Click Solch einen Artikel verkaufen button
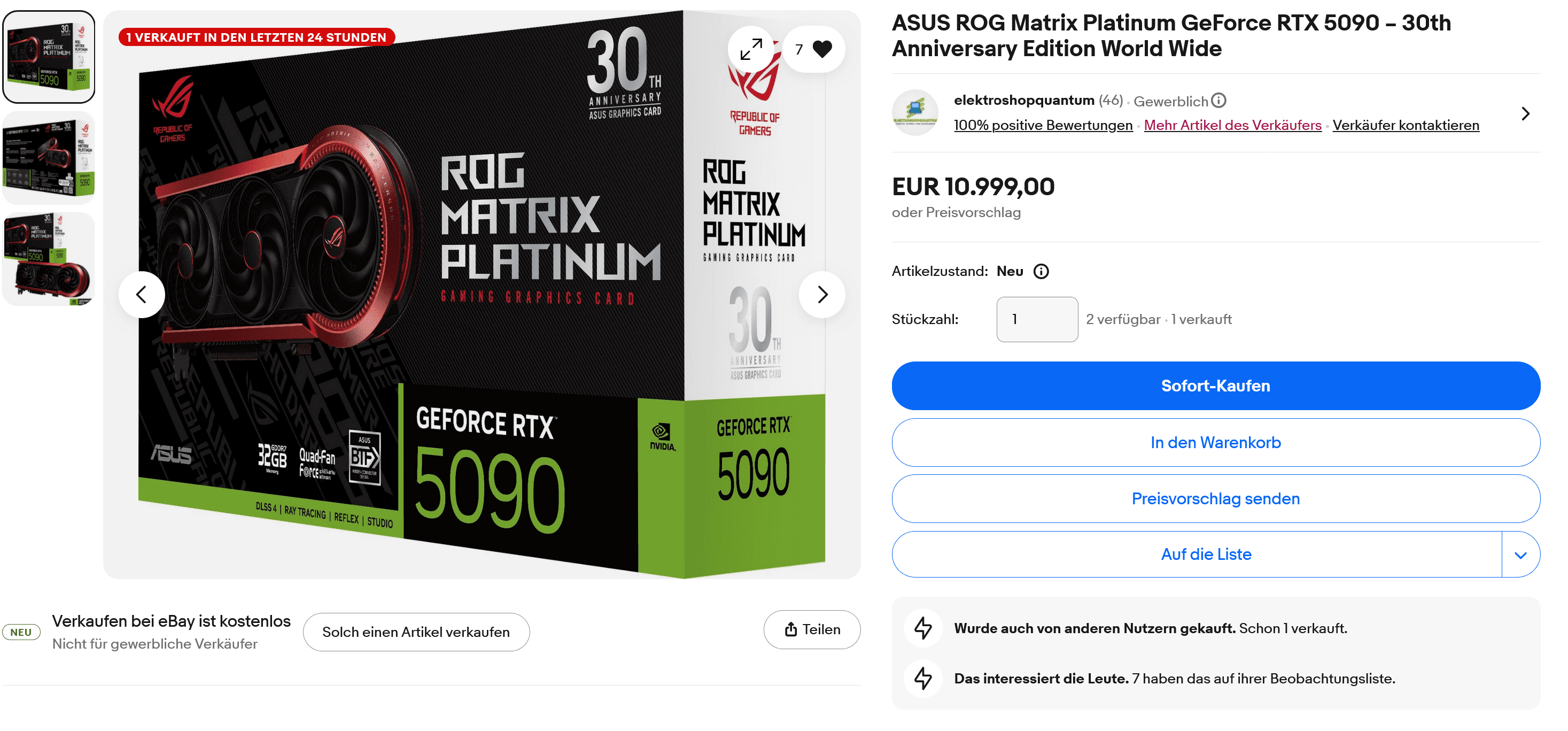Image resolution: width=1568 pixels, height=731 pixels. [x=416, y=632]
